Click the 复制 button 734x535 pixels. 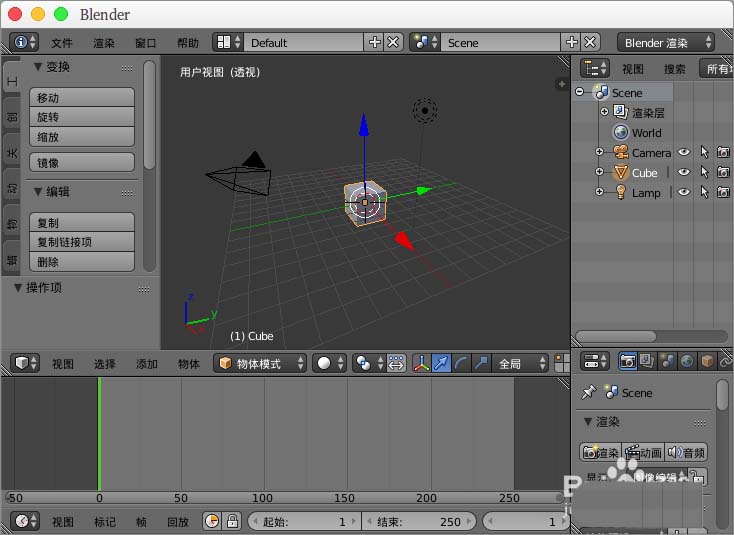click(x=82, y=222)
